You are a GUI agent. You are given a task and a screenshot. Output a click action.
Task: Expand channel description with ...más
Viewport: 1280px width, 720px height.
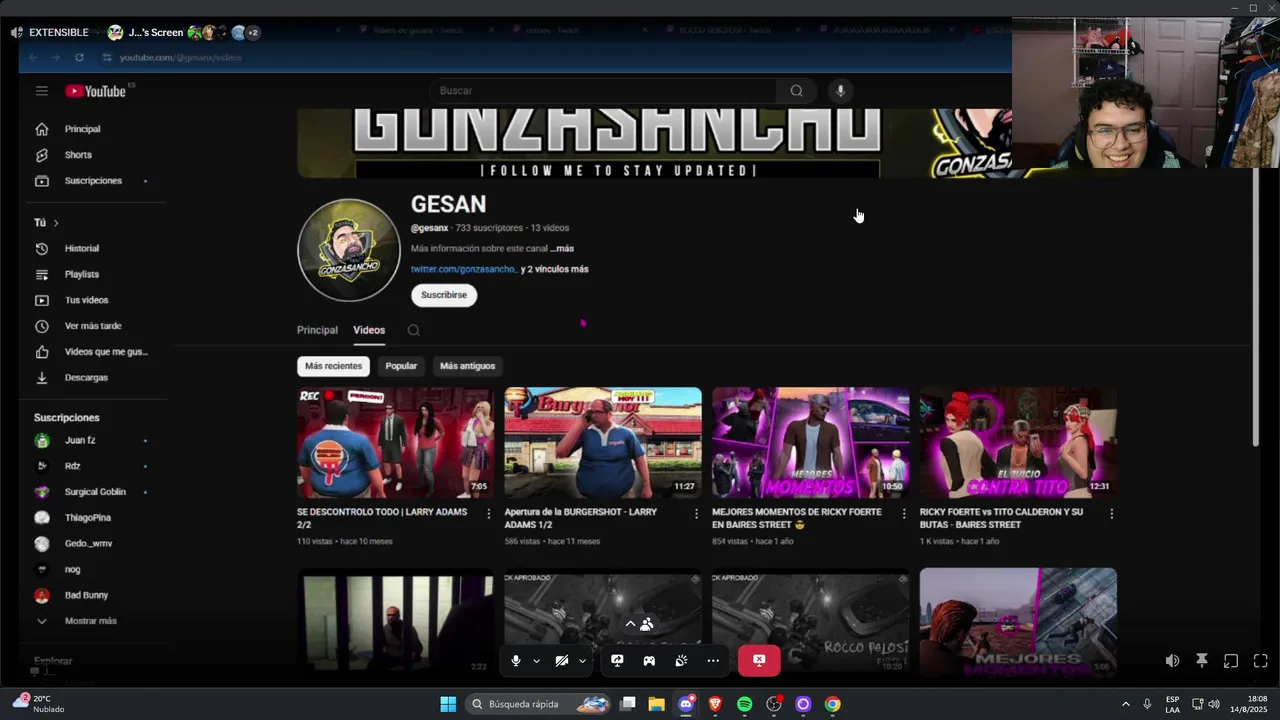click(562, 248)
